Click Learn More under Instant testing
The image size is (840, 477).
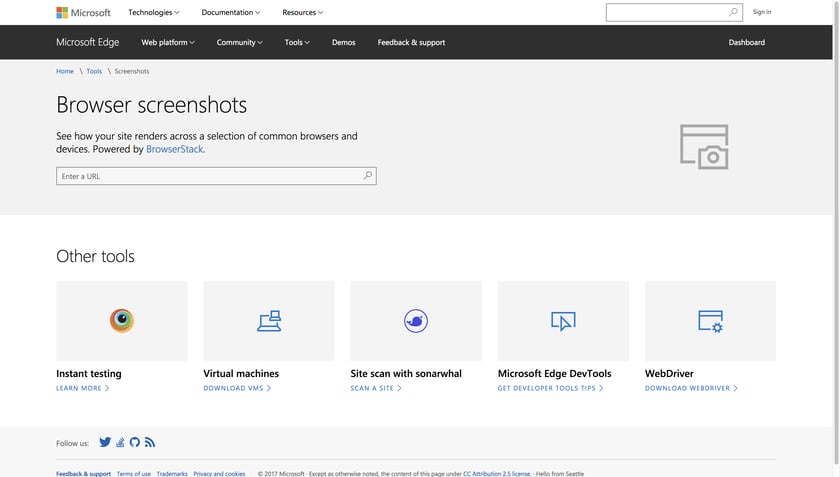pyautogui.click(x=83, y=388)
